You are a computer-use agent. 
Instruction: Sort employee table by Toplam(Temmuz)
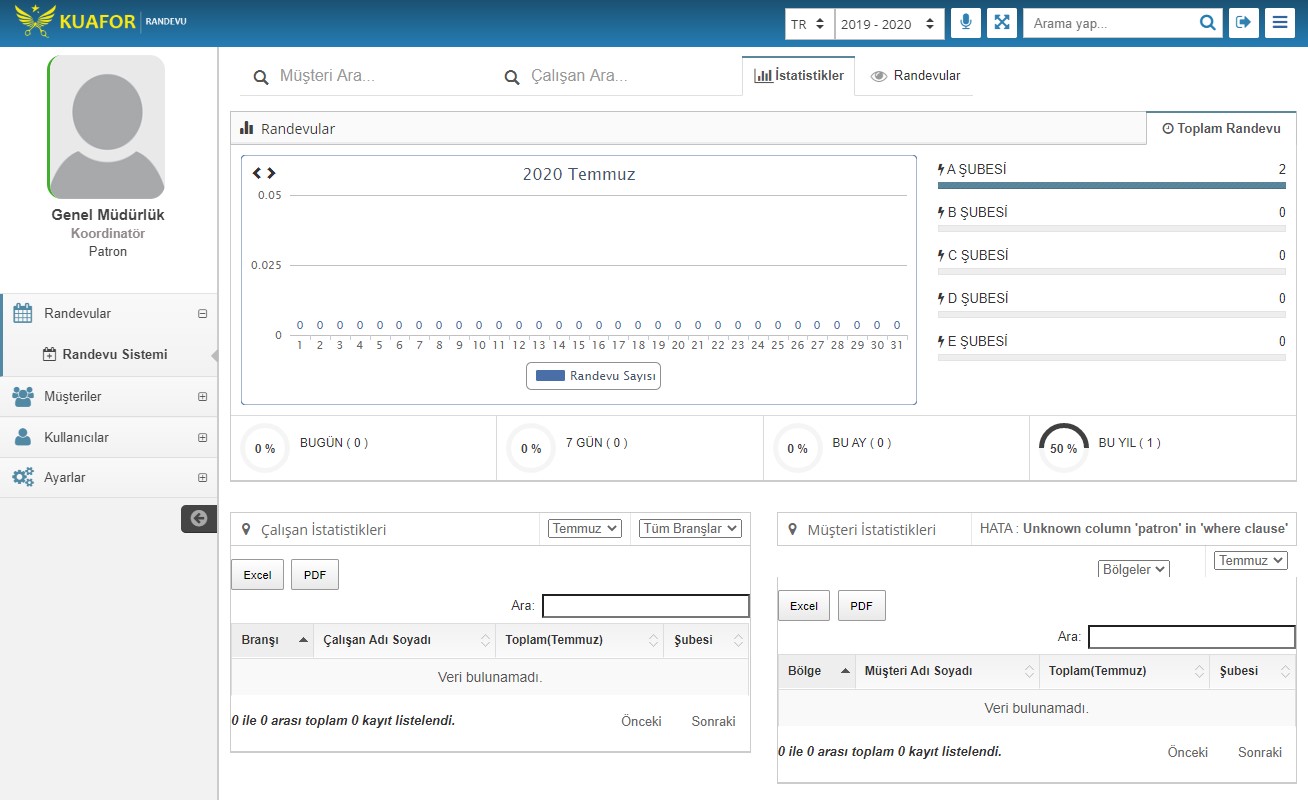pyautogui.click(x=580, y=640)
